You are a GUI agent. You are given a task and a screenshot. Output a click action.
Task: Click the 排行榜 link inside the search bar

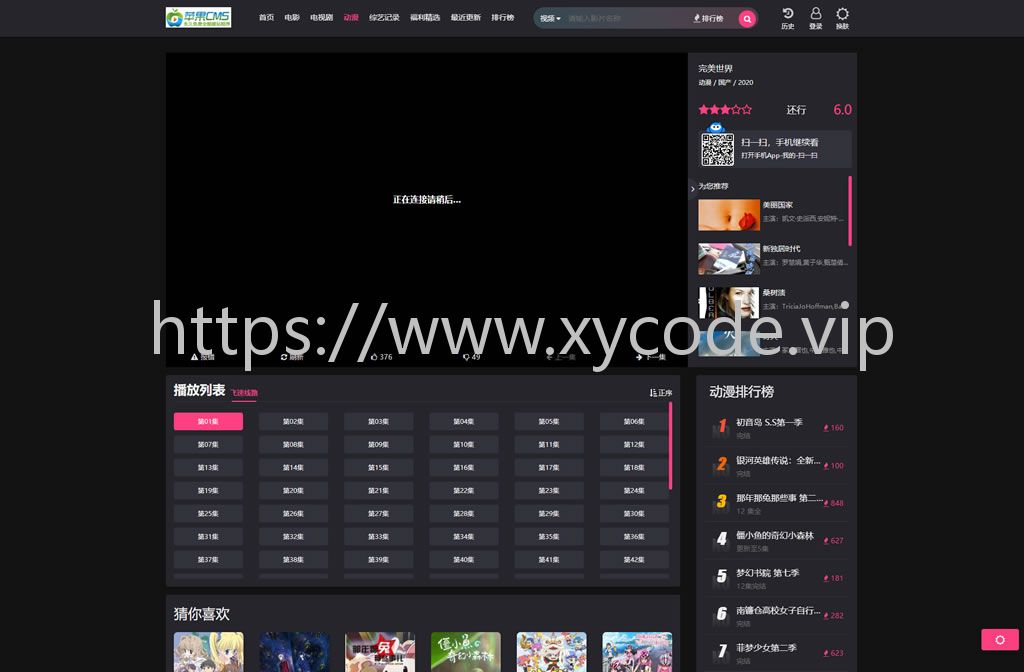pos(709,18)
